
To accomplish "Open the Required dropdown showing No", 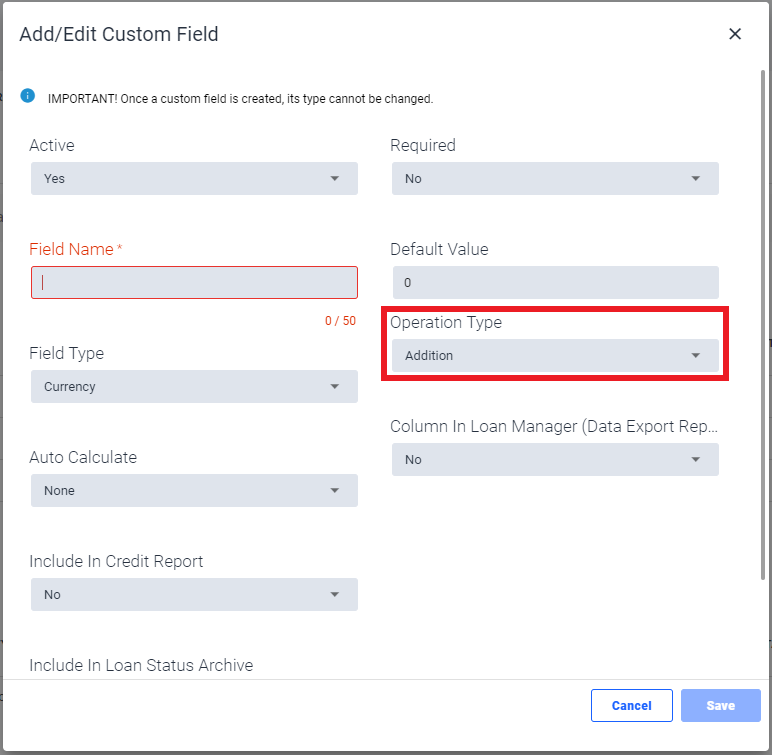I will tap(555, 178).
